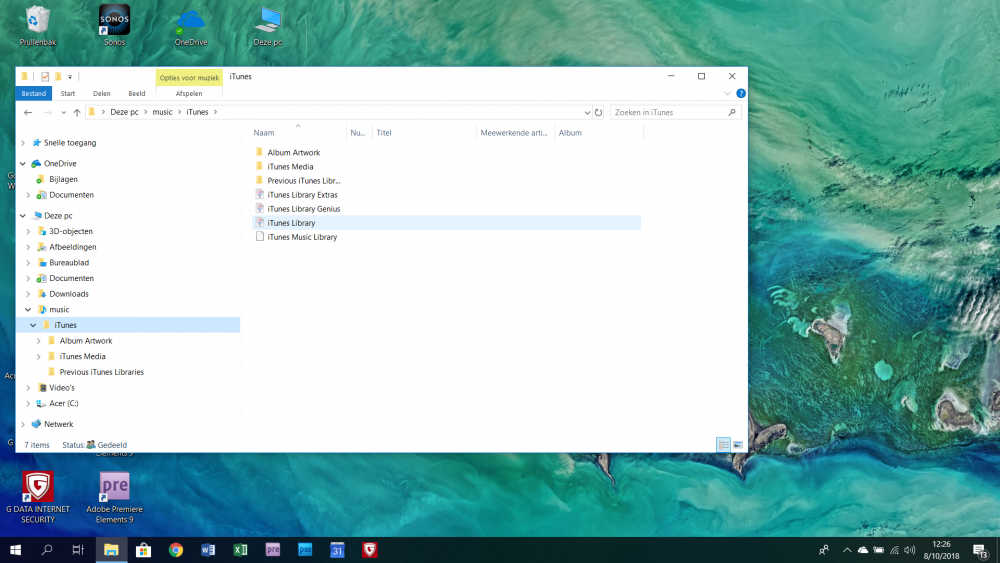Toggle details view button in status bar
Viewport: 1000px width, 563px height.
click(723, 445)
